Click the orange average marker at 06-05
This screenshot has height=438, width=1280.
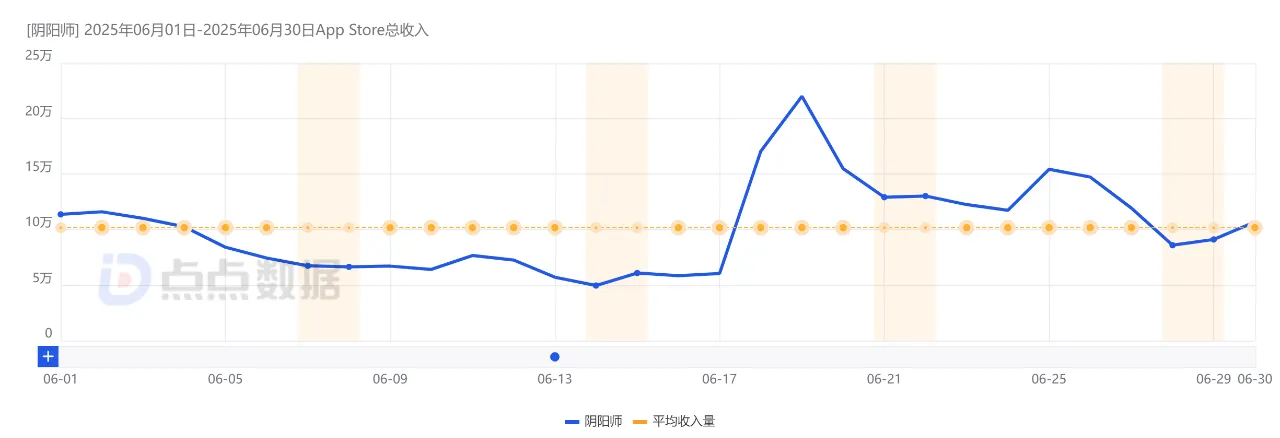click(225, 228)
